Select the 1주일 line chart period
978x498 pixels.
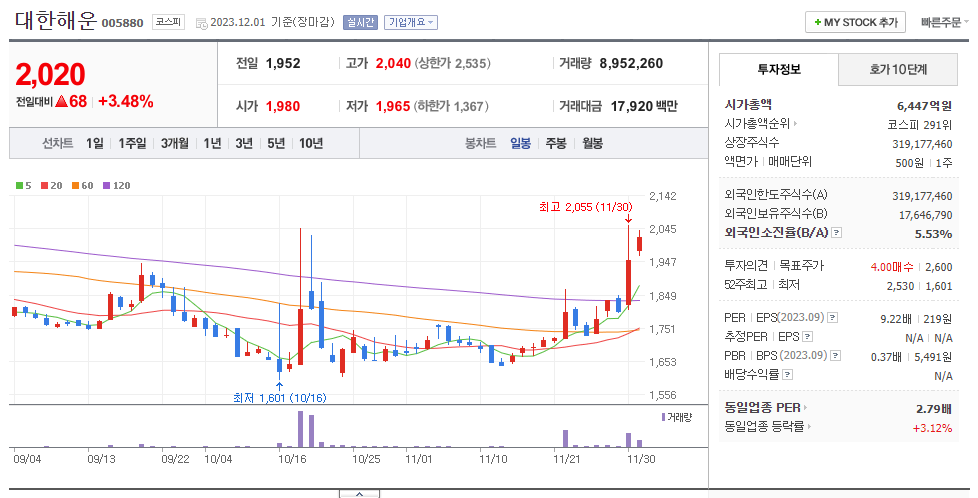coord(132,144)
